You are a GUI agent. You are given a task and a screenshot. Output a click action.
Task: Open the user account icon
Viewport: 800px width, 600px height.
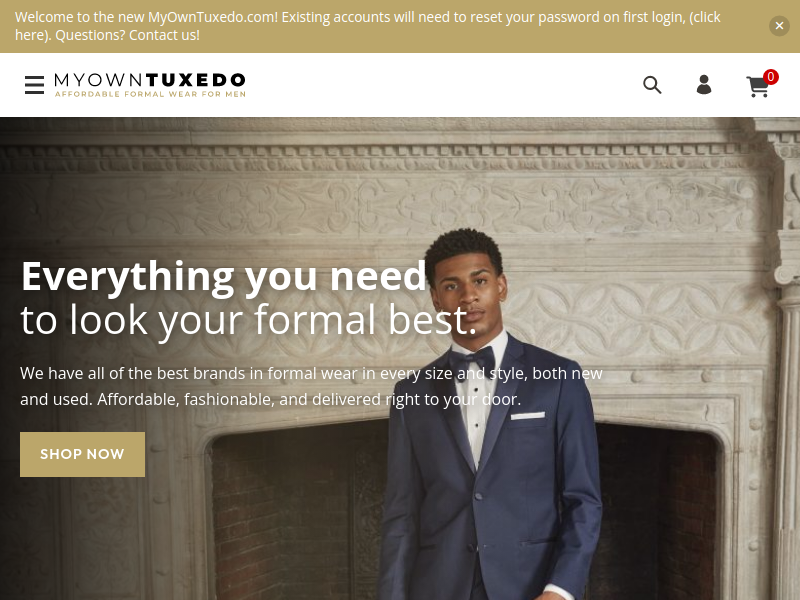[704, 84]
